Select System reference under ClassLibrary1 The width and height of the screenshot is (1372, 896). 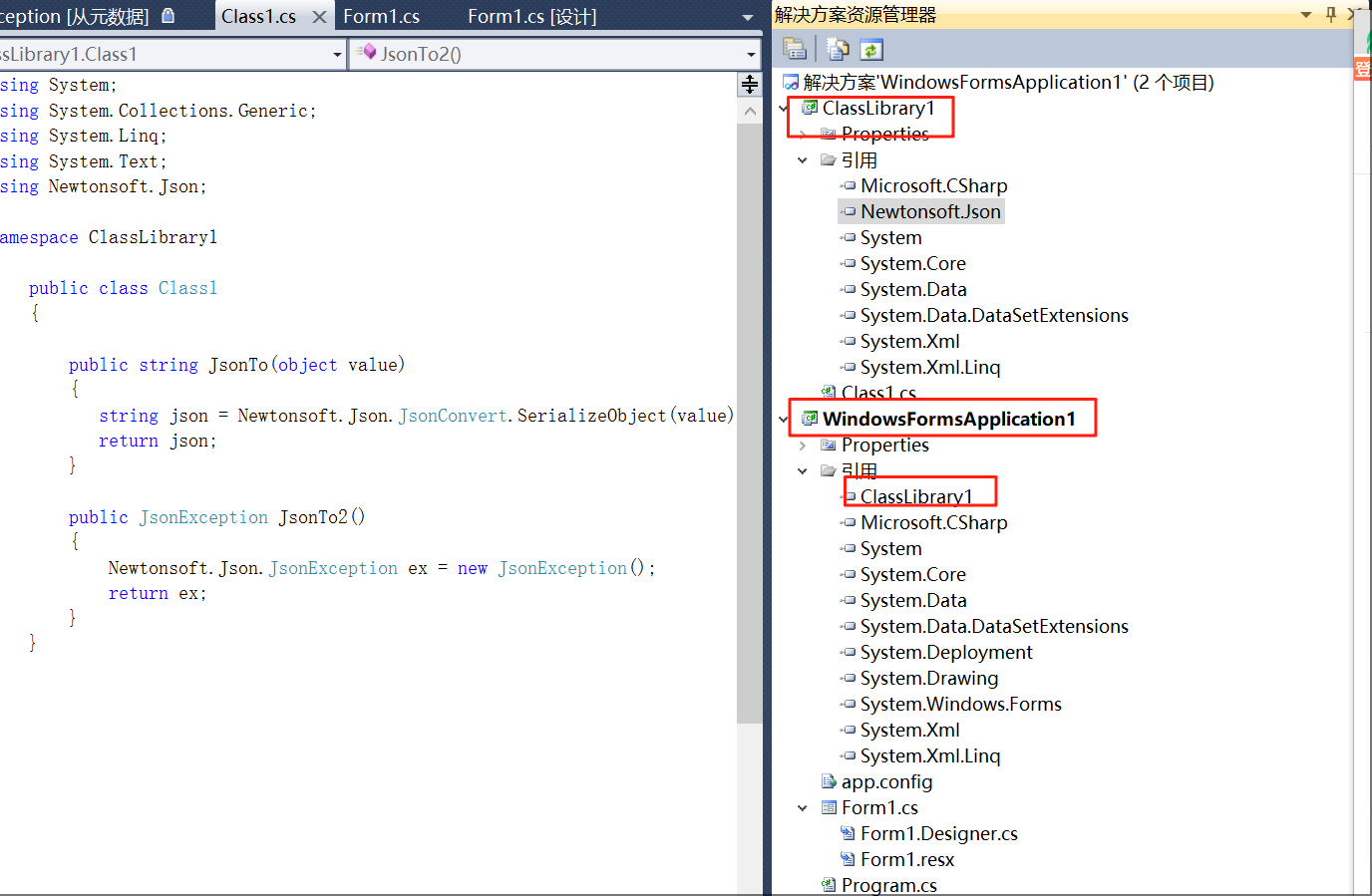pos(891,237)
